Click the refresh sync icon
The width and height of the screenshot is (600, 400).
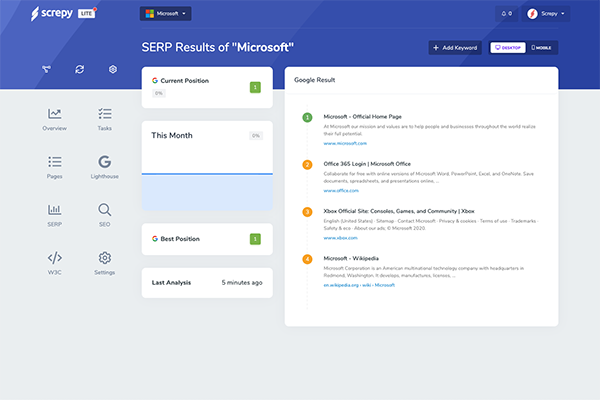coord(80,69)
